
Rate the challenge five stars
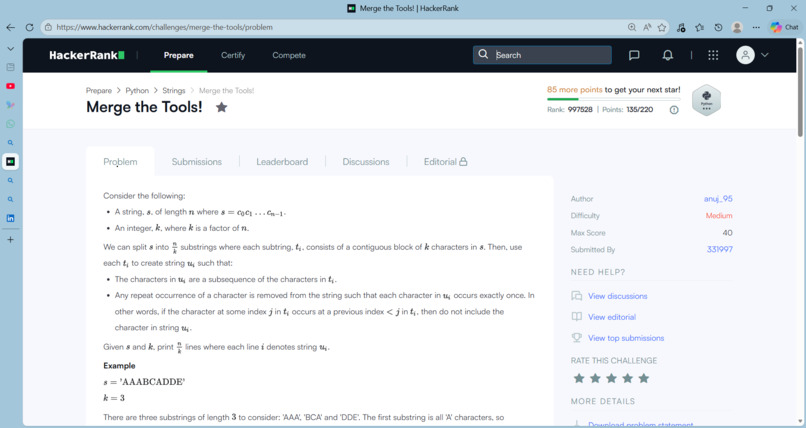[x=644, y=379]
